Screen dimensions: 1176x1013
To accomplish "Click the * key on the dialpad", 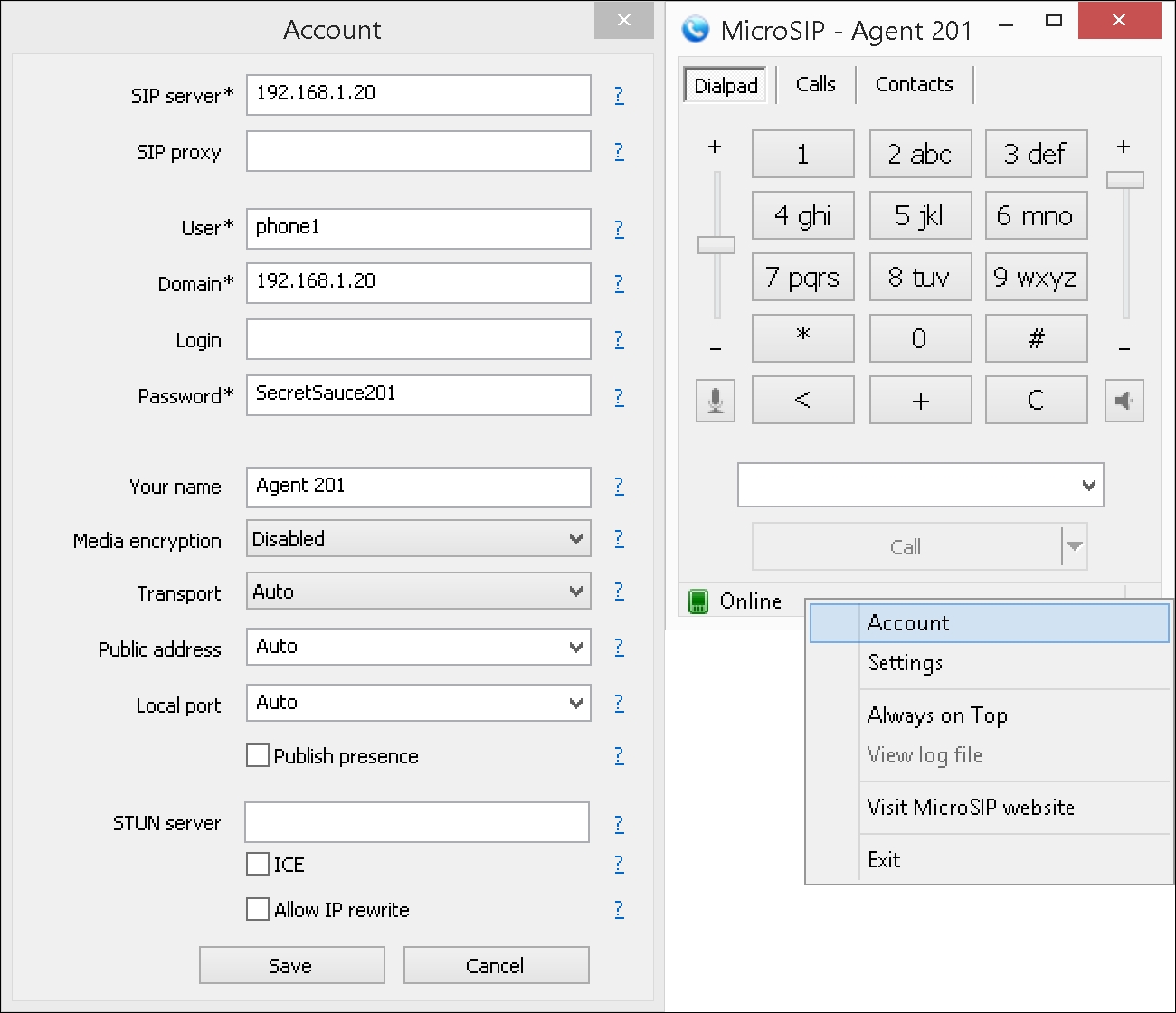I will pos(803,338).
